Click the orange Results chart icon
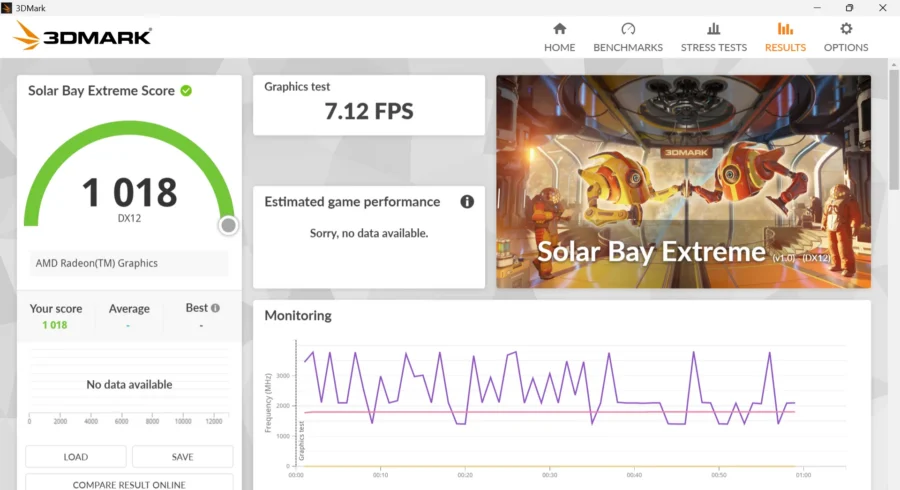 click(785, 29)
